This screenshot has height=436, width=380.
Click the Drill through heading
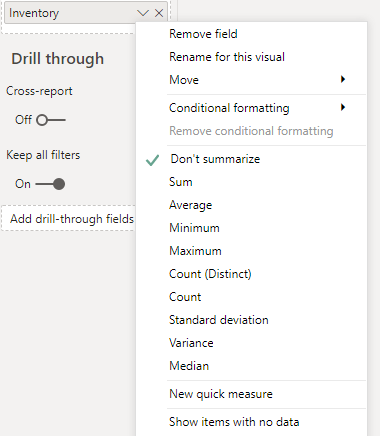click(x=58, y=59)
